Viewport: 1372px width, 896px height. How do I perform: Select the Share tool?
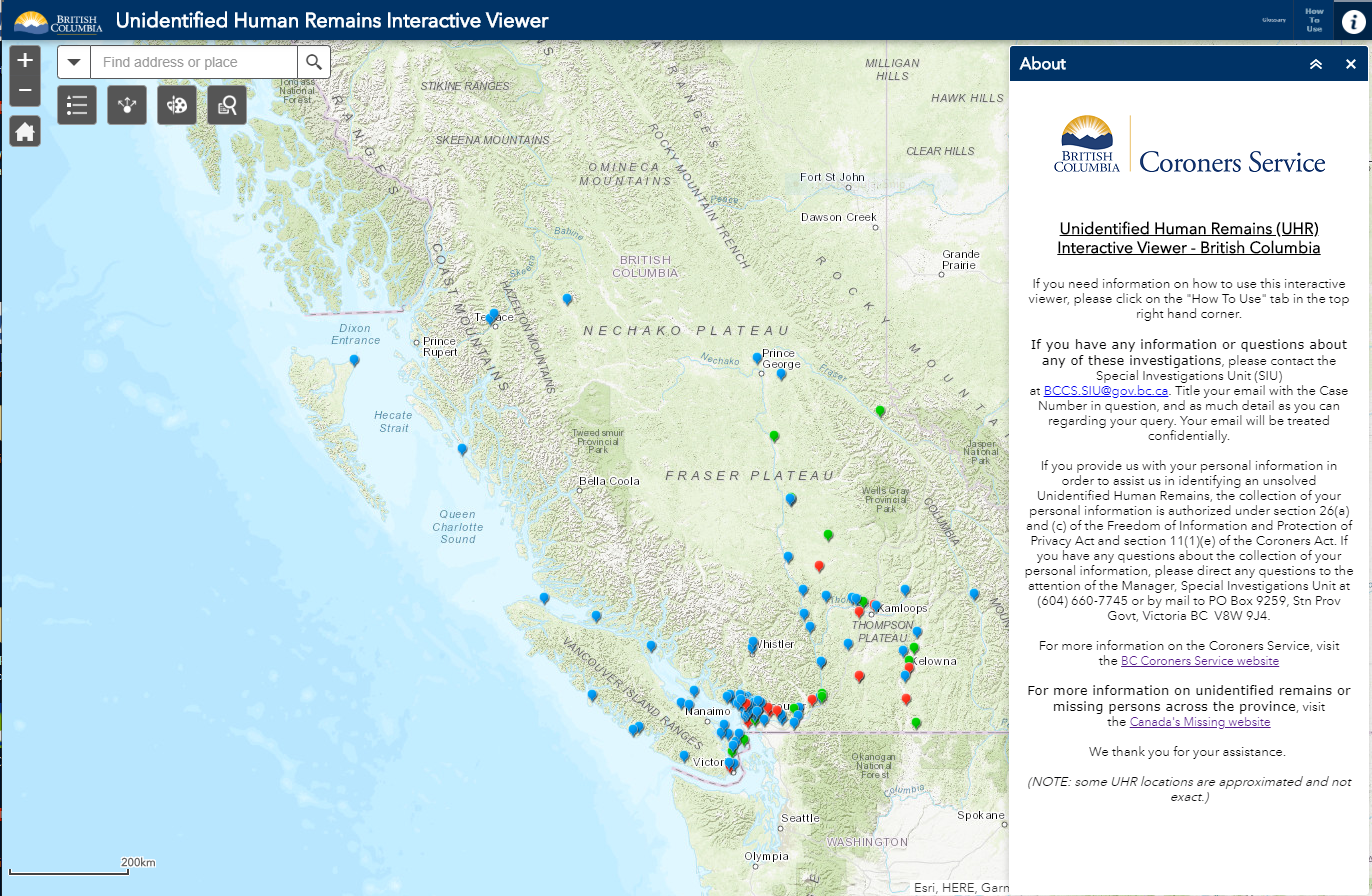(127, 105)
